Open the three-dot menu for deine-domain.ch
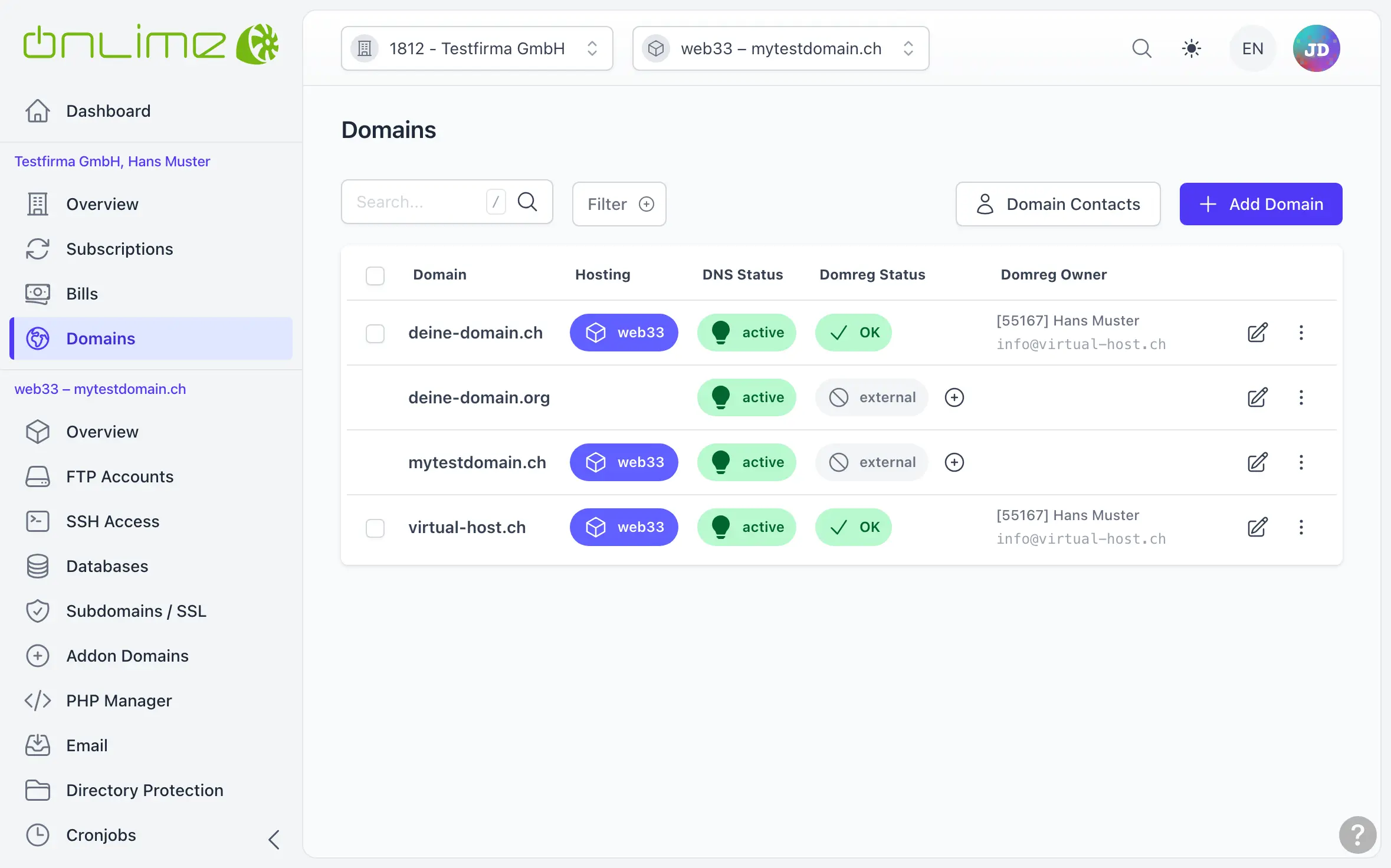This screenshot has height=868, width=1391. [1301, 333]
